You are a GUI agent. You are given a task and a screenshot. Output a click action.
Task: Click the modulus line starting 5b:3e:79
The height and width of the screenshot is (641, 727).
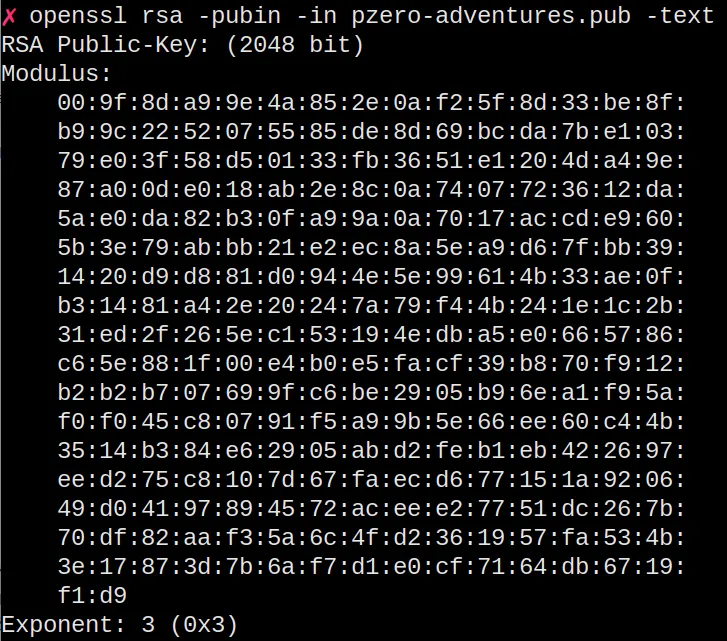370,248
